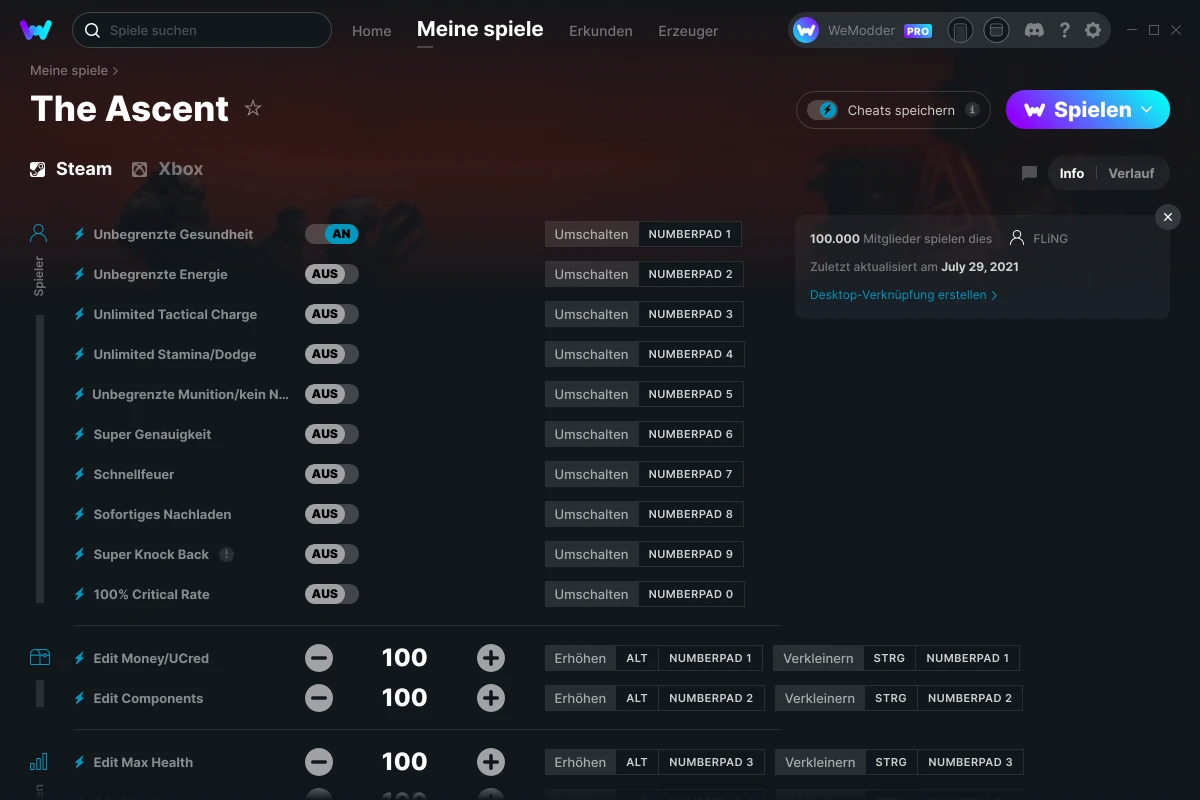The height and width of the screenshot is (800, 1200).
Task: Increase Edit Max Health with plus button
Action: [491, 762]
